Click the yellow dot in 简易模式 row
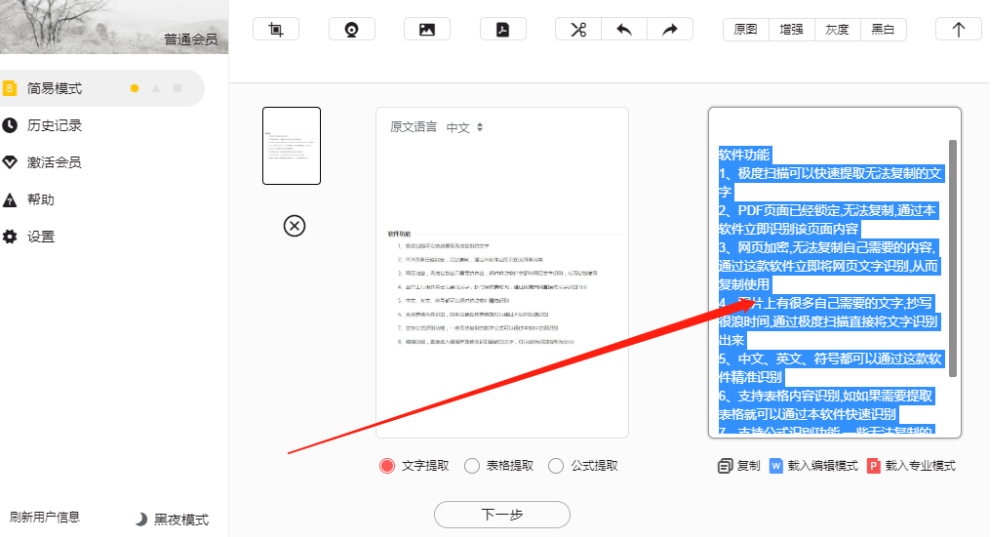The height and width of the screenshot is (537, 994). pos(134,88)
